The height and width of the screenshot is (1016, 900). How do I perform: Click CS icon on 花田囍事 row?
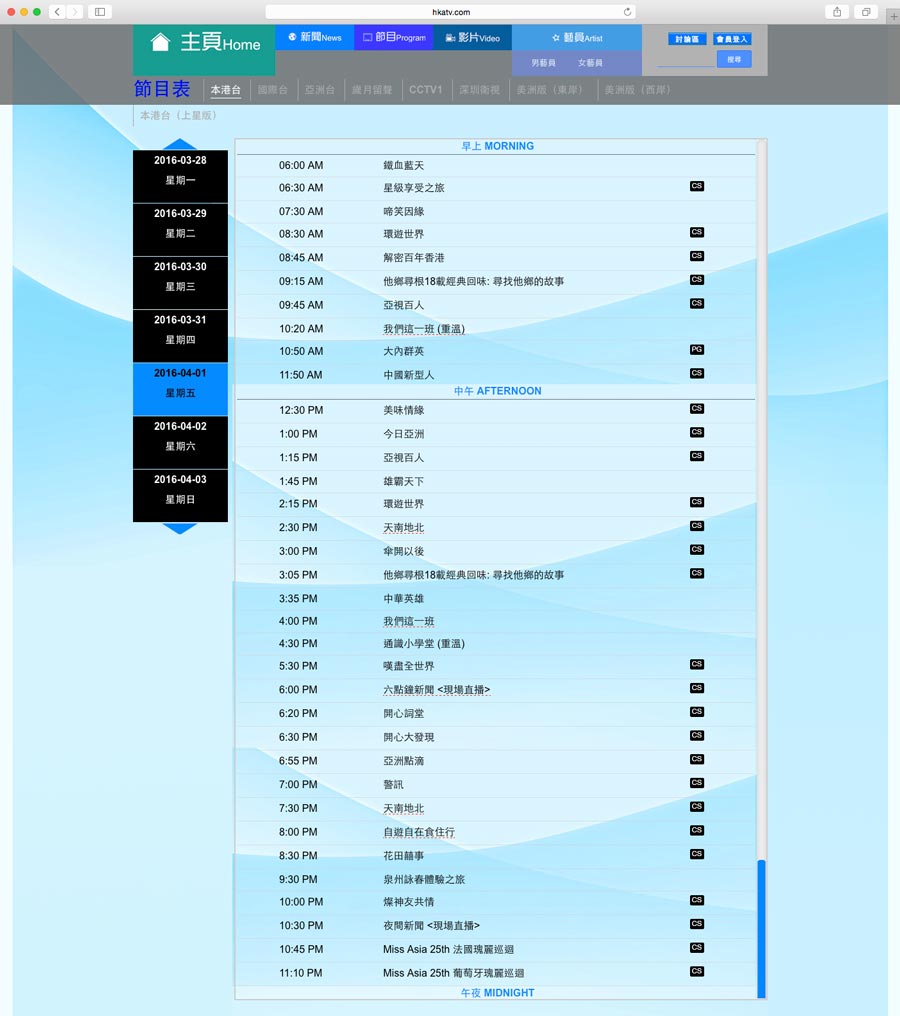point(697,854)
